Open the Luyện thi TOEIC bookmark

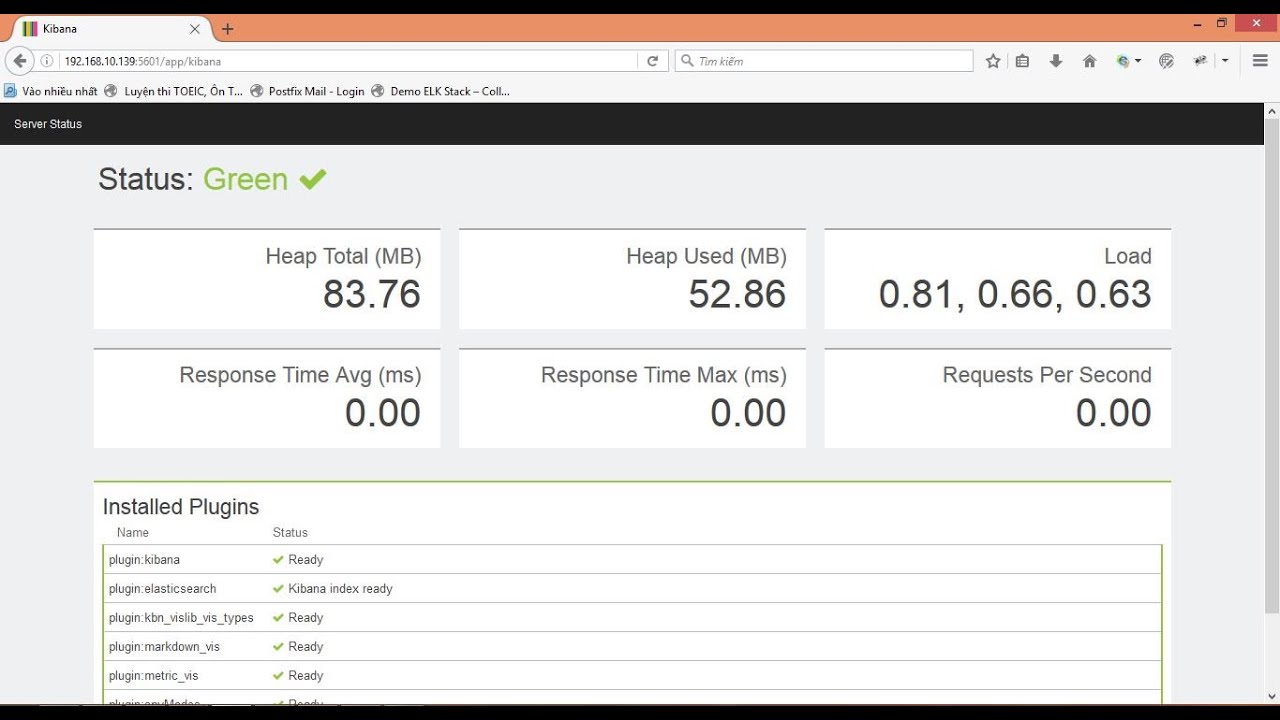[x=173, y=91]
